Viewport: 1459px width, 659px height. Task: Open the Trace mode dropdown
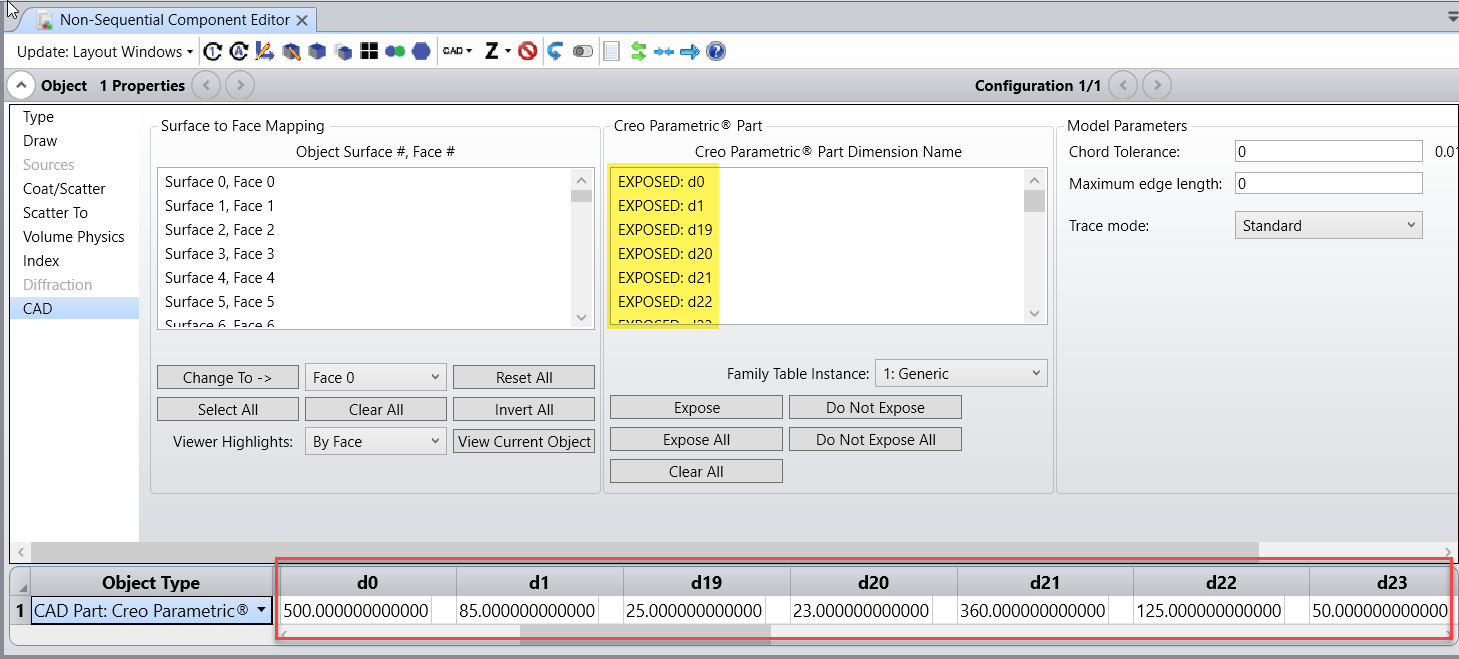click(x=1328, y=226)
